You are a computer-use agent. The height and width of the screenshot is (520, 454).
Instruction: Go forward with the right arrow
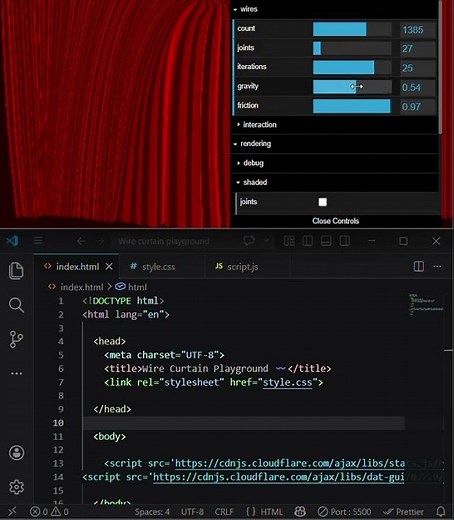click(100, 241)
